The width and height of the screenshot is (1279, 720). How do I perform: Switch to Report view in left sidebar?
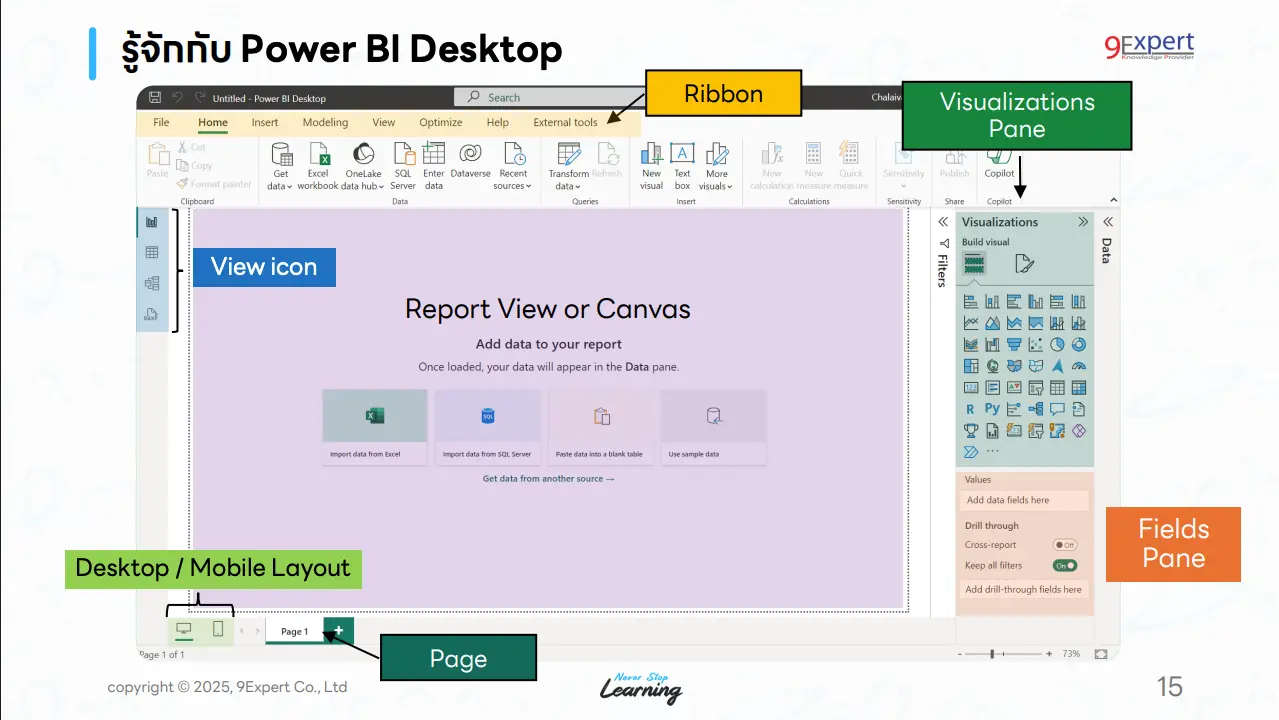click(x=152, y=222)
